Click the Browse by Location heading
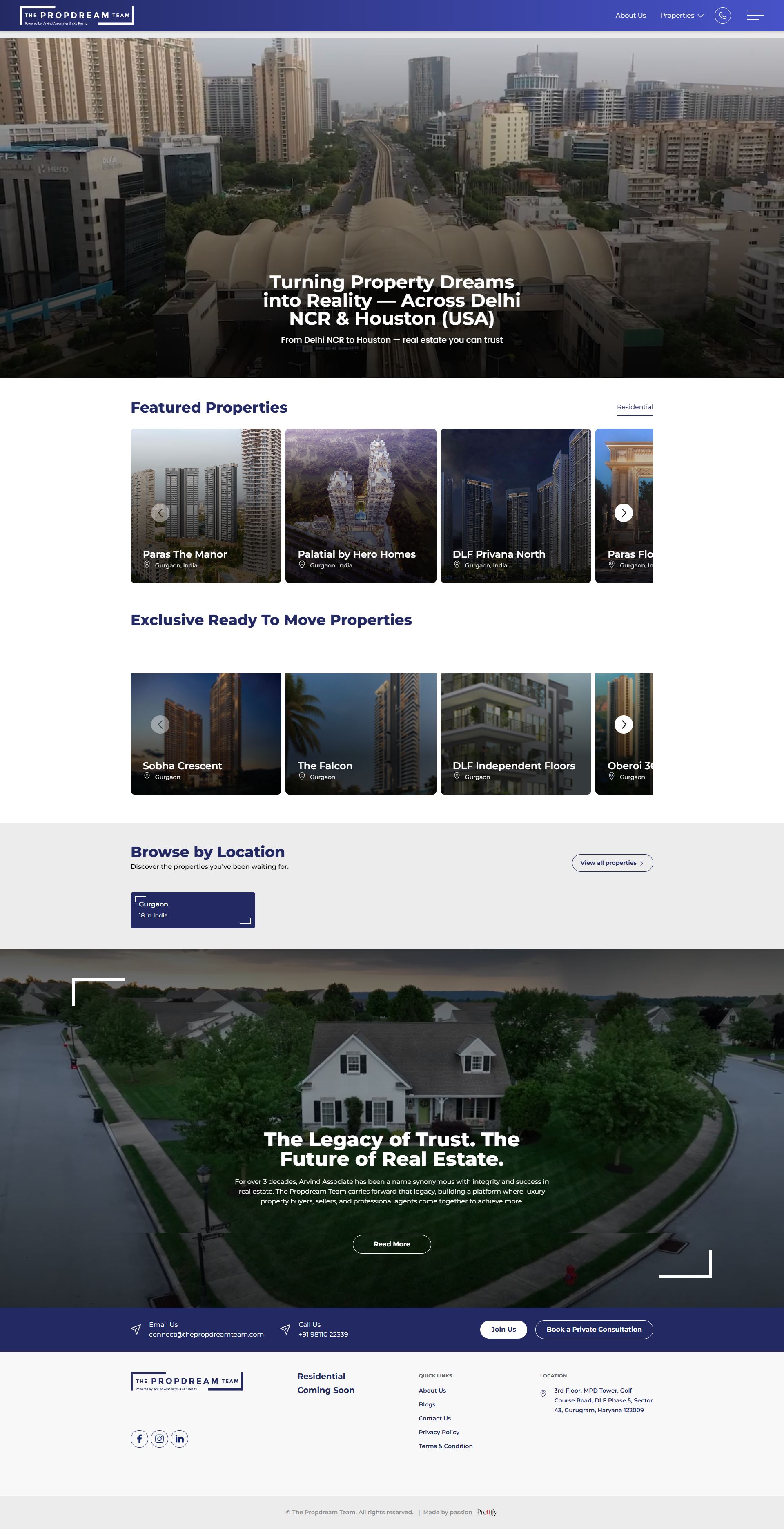 click(208, 852)
